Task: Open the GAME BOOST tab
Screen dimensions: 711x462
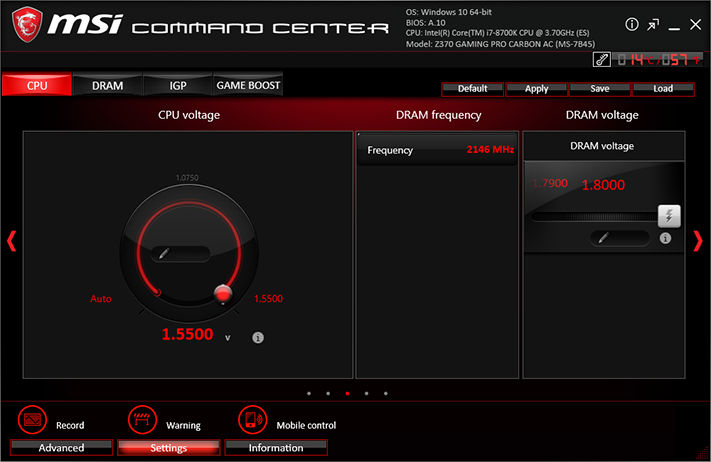Action: point(248,85)
